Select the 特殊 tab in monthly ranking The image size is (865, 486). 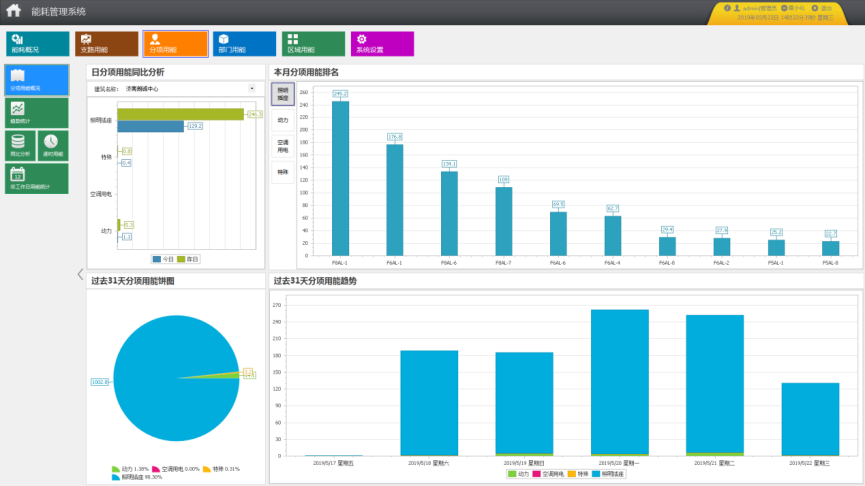tap(282, 172)
